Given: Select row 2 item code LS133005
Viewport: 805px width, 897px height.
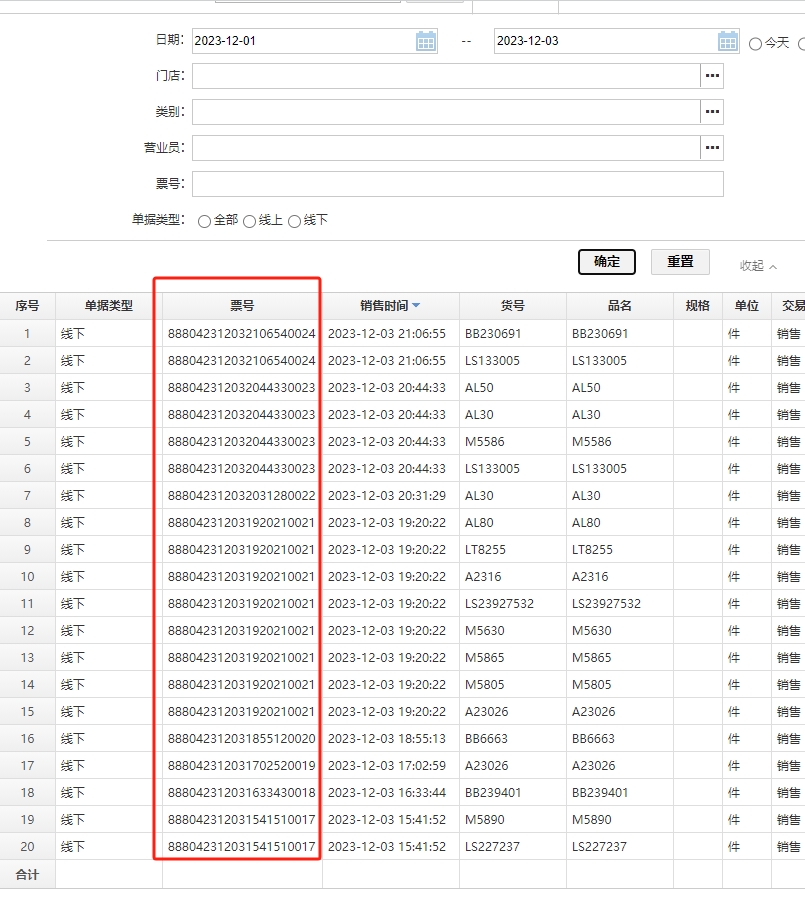Looking at the screenshot, I should click(492, 360).
